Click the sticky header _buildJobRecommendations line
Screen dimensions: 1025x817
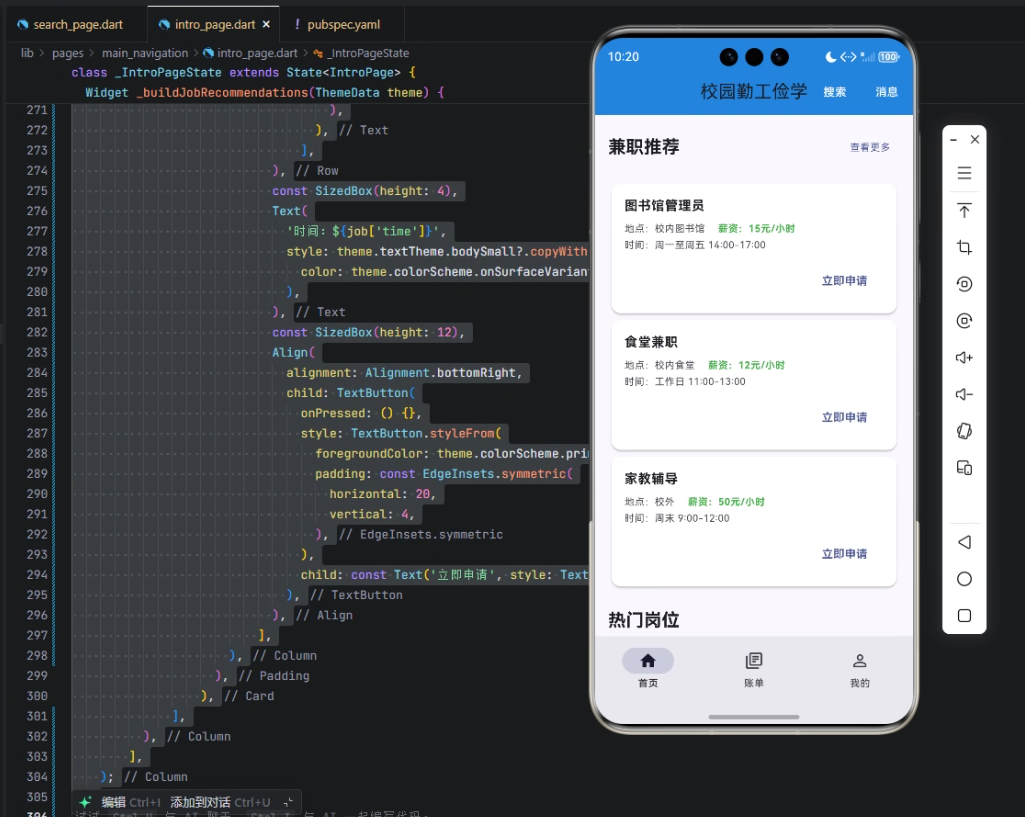[x=265, y=92]
